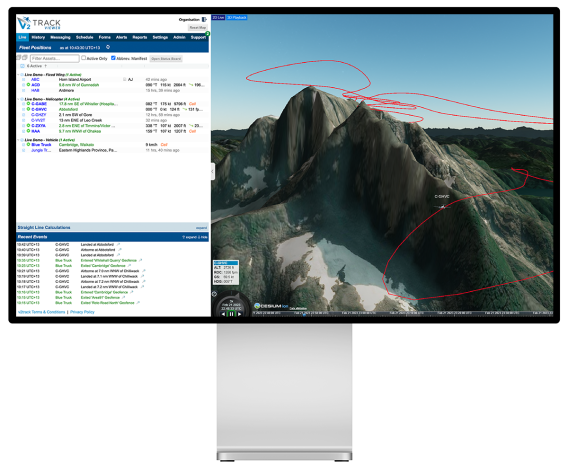Click the blue scrubber marker on the Cesium timeline
This screenshot has width=568, height=469.
click(x=304, y=314)
